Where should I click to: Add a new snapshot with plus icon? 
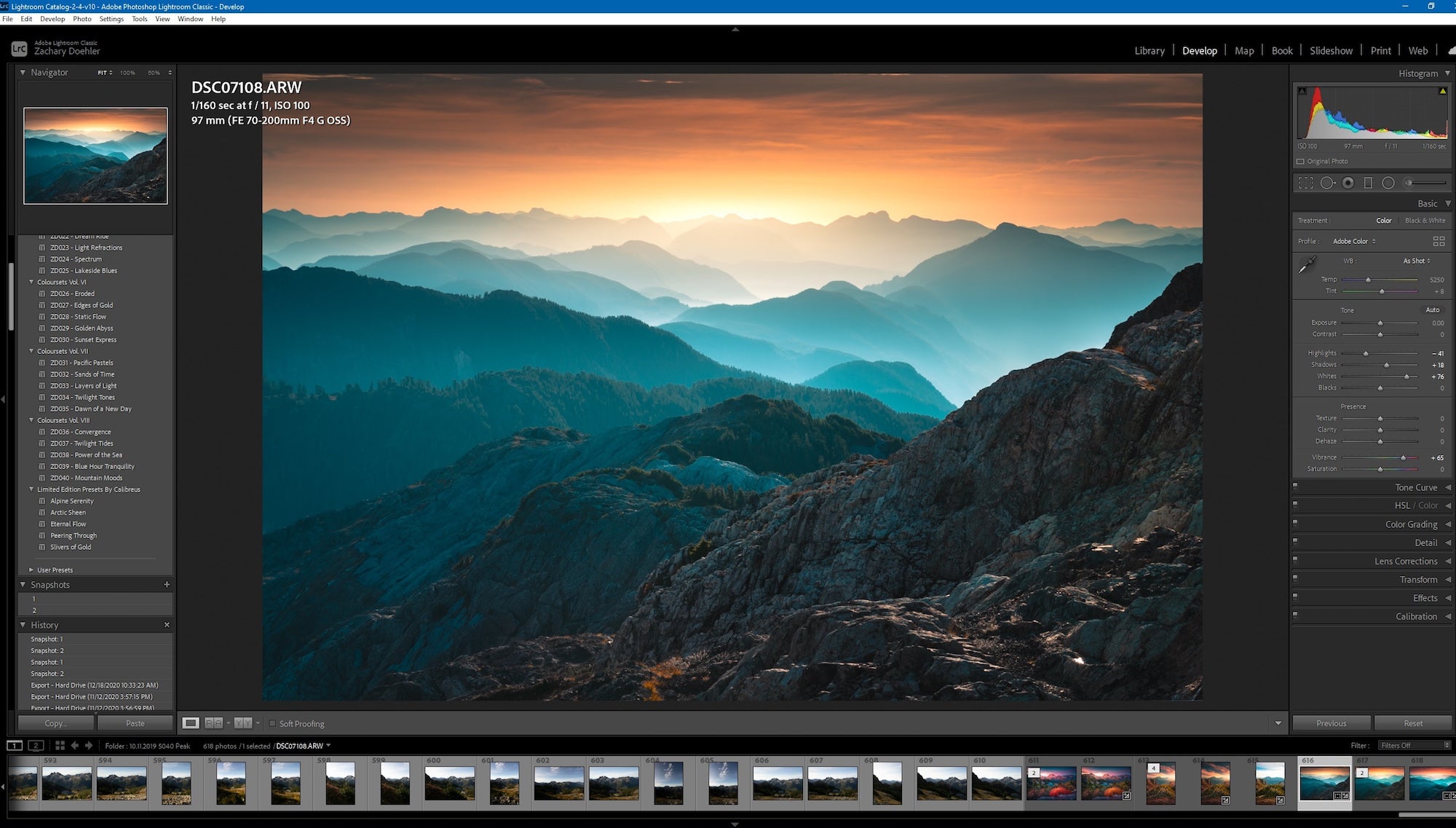(x=167, y=585)
